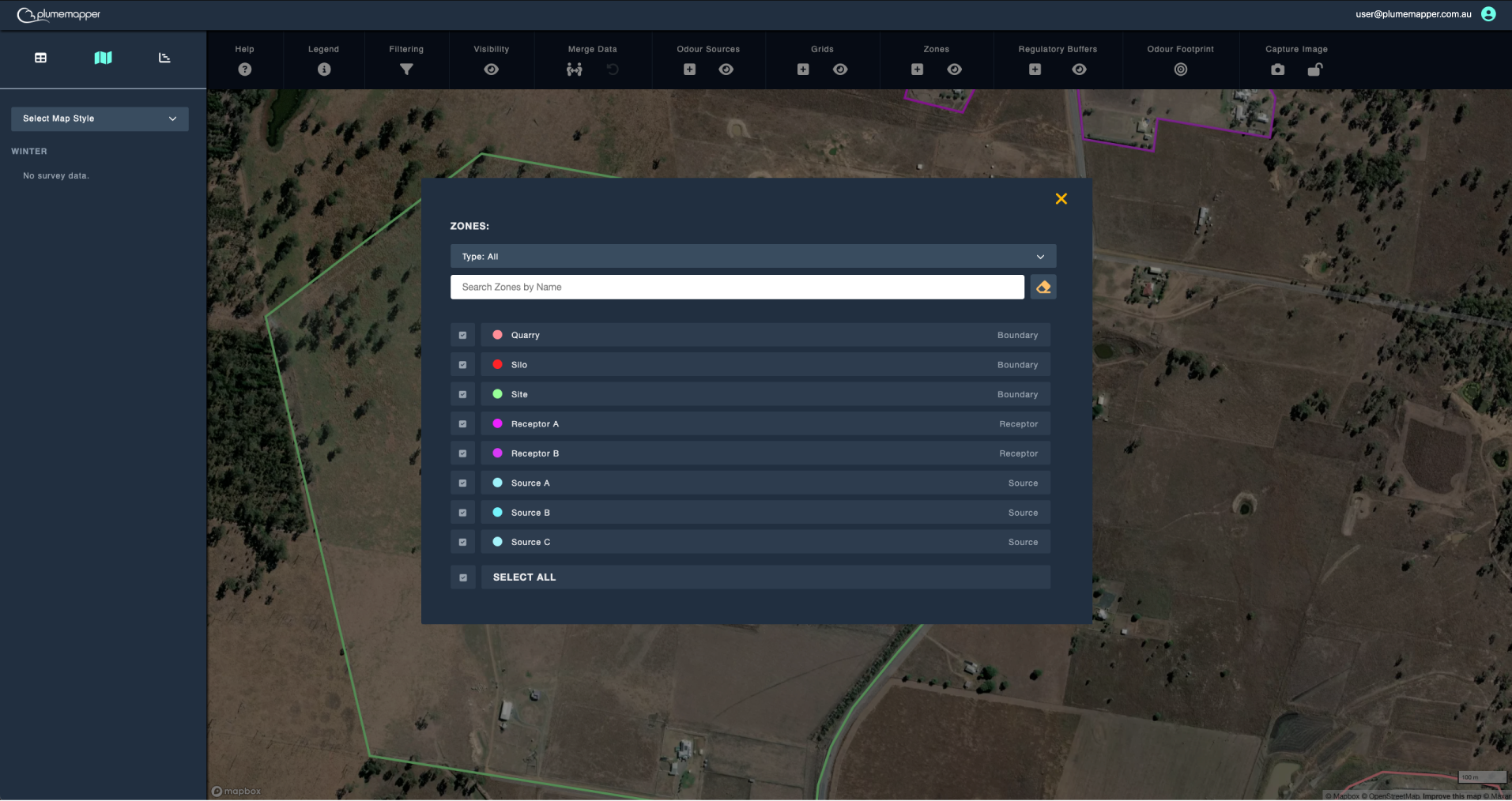1512x801 pixels.
Task: Clear search with eraser icon
Action: pyautogui.click(x=1043, y=287)
